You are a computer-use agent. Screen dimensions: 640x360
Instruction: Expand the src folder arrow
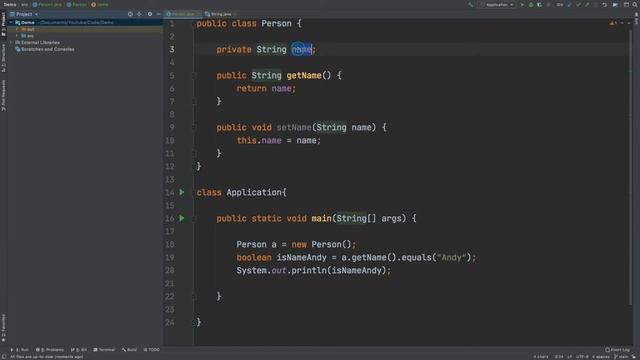coord(17,36)
